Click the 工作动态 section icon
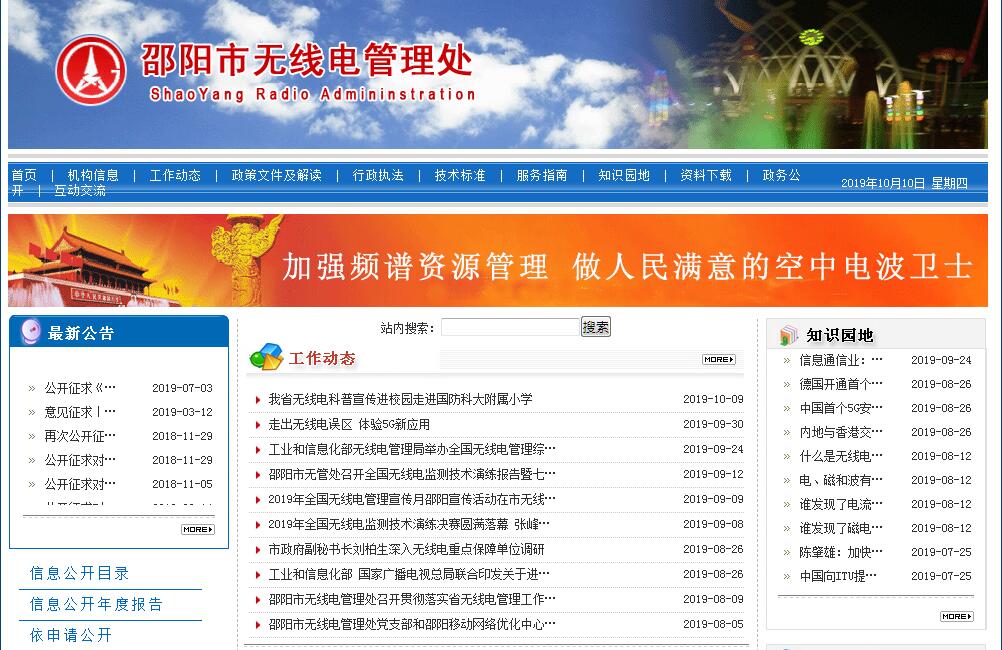 265,357
